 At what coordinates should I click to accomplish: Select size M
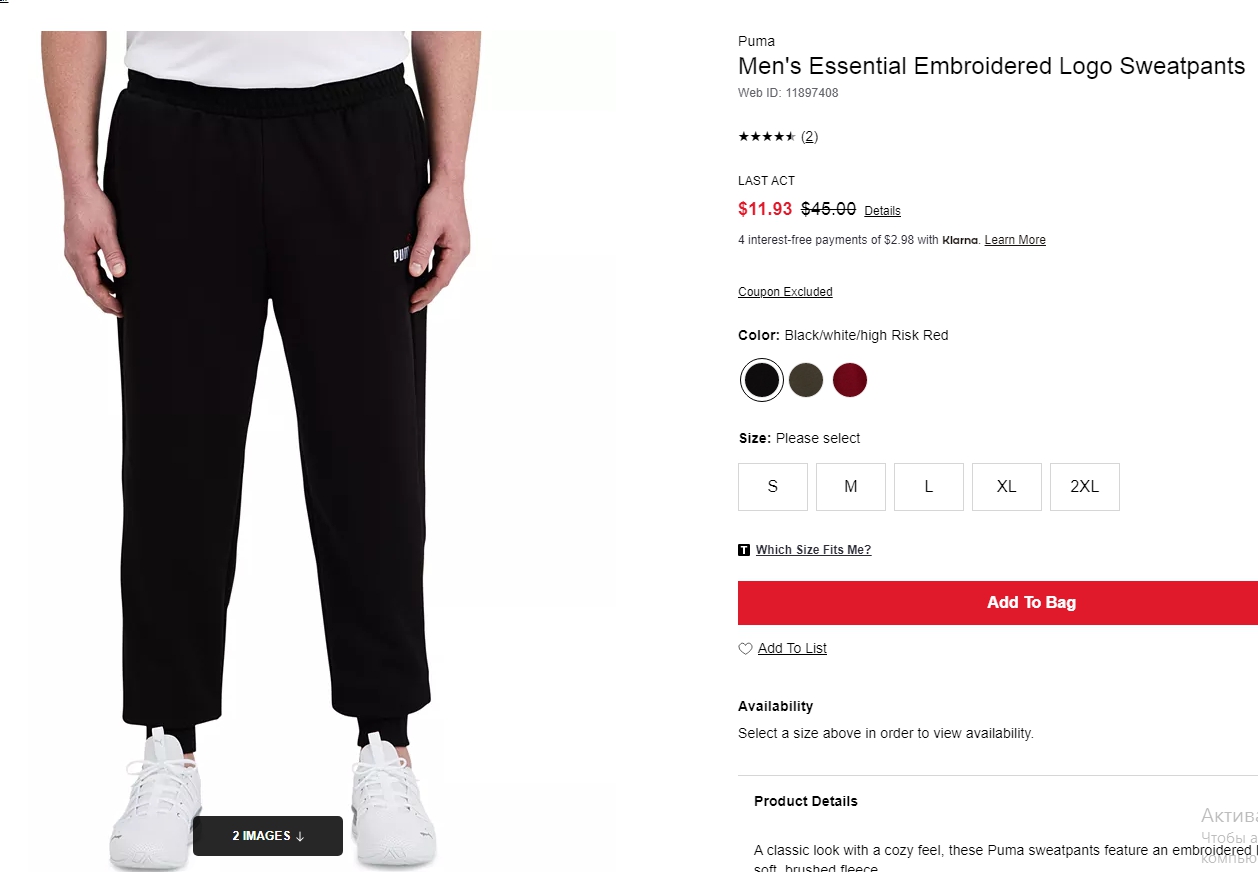(x=851, y=487)
